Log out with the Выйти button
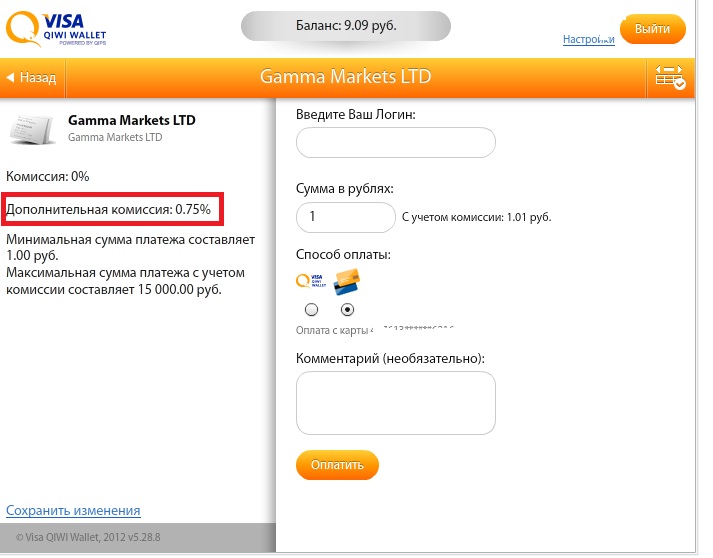This screenshot has width=713, height=558. [x=653, y=29]
